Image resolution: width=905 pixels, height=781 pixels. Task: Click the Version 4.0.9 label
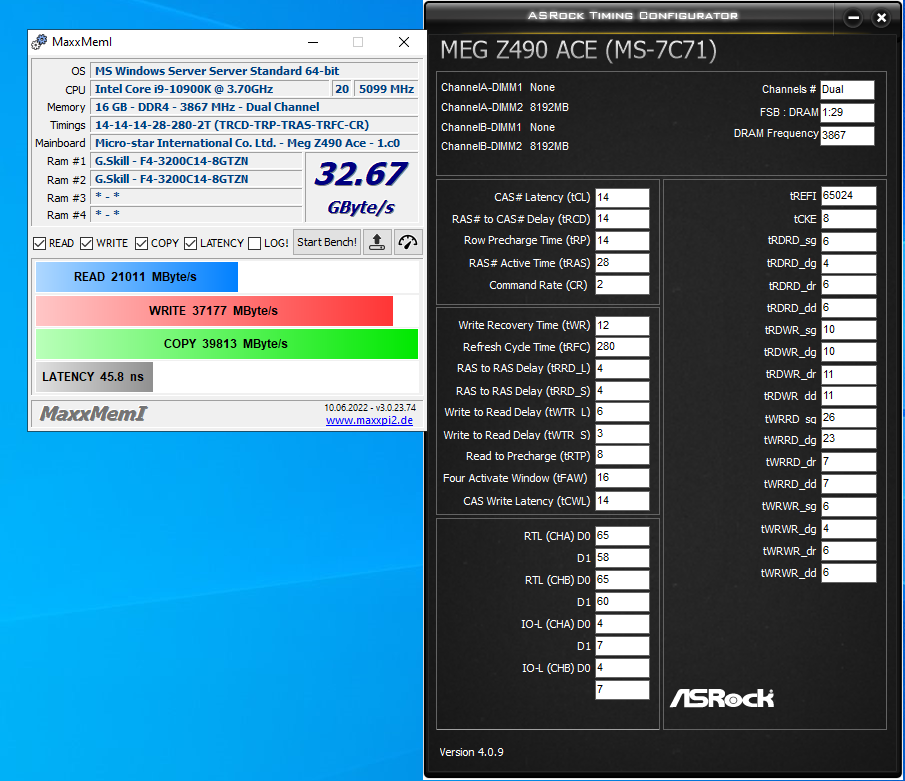472,752
